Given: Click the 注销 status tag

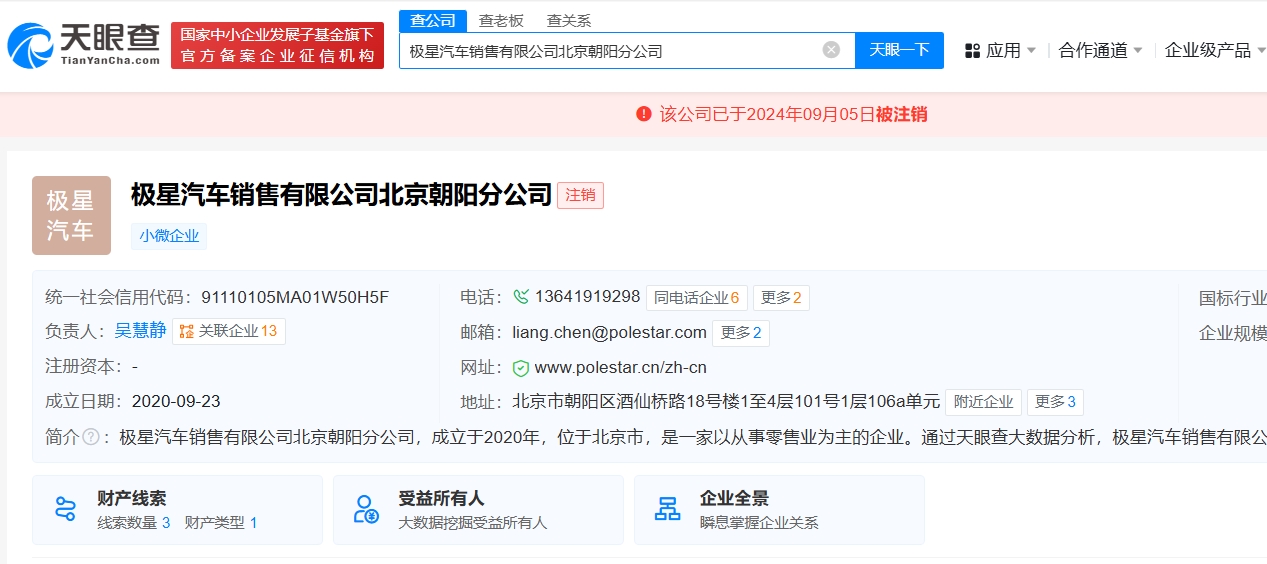Looking at the screenshot, I should pyautogui.click(x=580, y=195).
